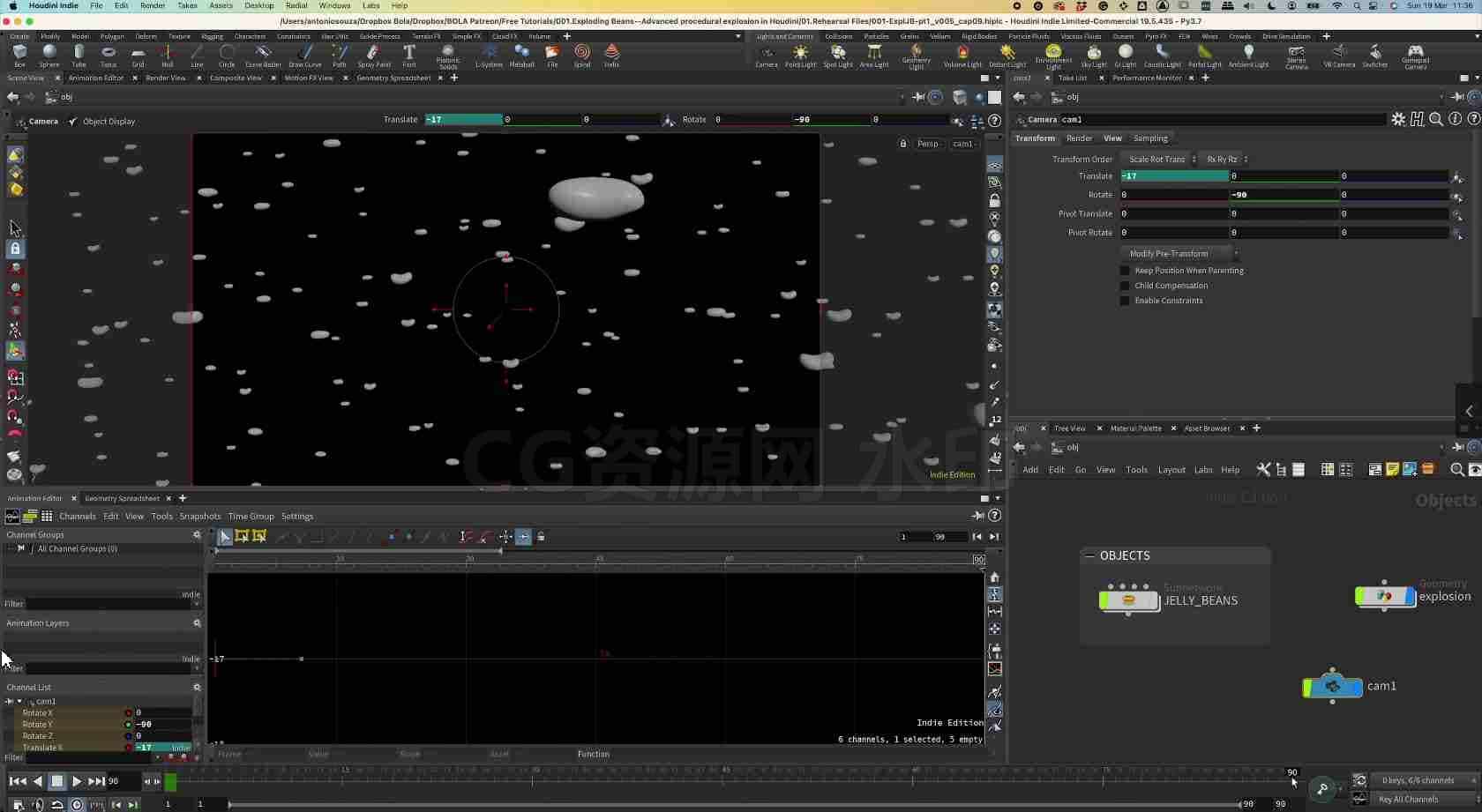Add a Sky Light from the shelf
1482x812 pixels.
[1094, 56]
